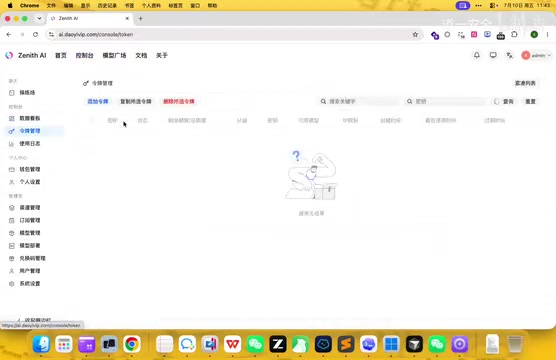
Task: Open Chrome three-dot menu
Action: click(547, 34)
